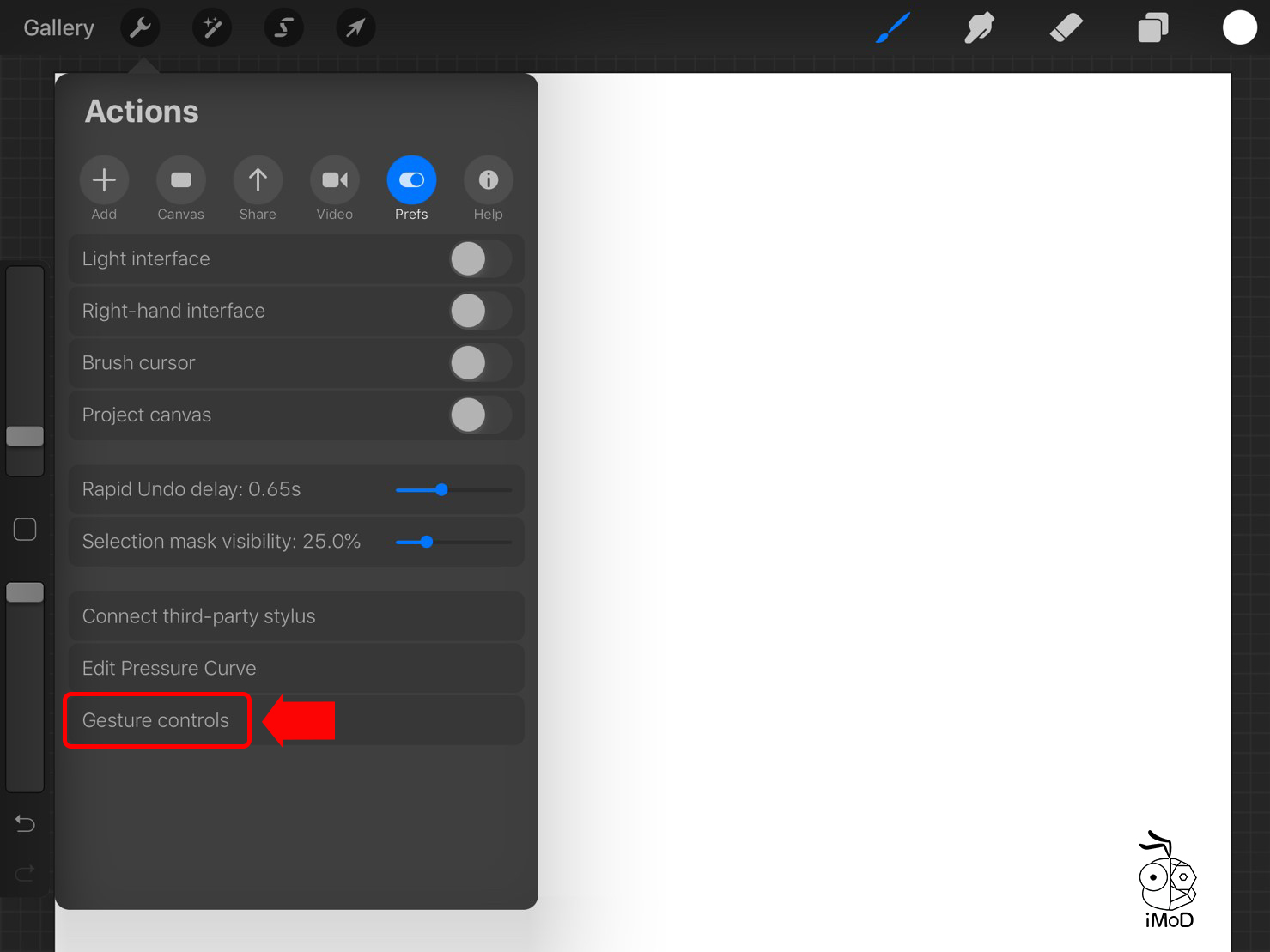Open the Layers panel icon
The height and width of the screenshot is (952, 1270).
(x=1152, y=28)
